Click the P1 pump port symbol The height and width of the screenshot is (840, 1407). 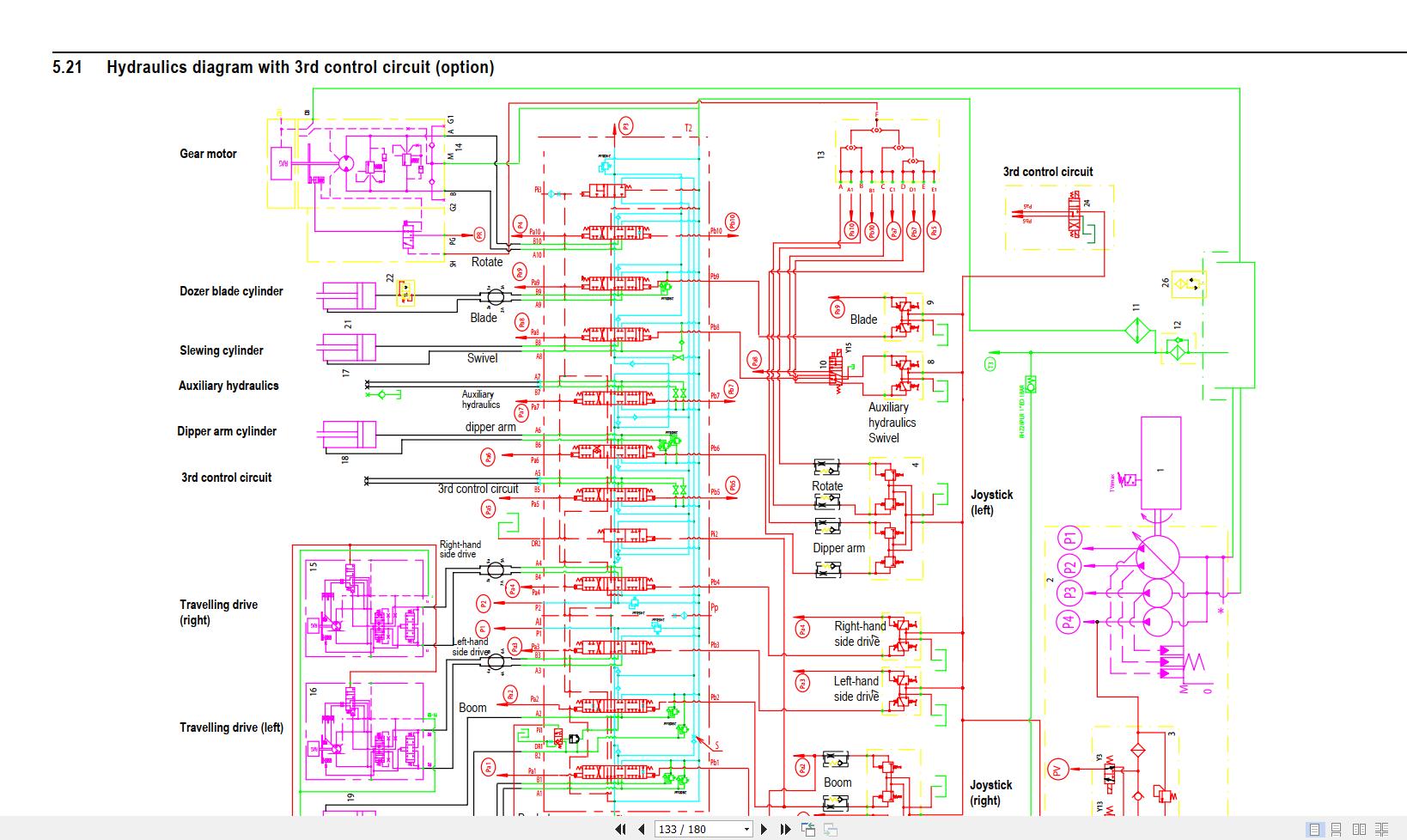tap(1069, 539)
